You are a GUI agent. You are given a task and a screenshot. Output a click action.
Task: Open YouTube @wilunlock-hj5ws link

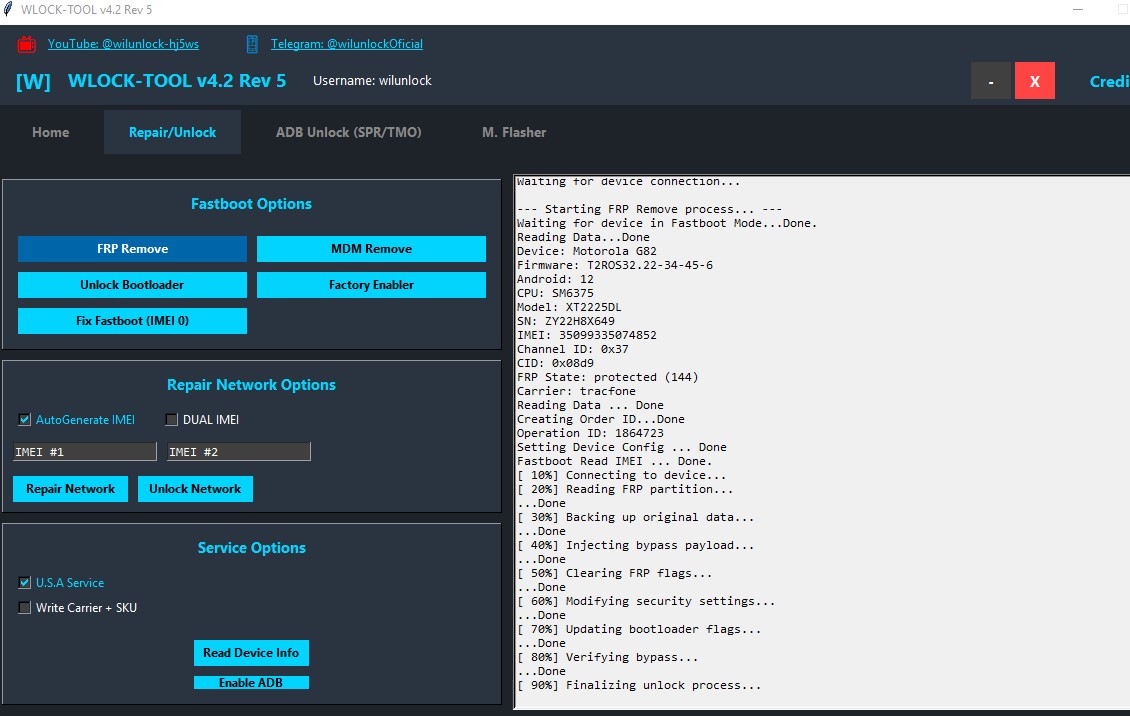click(123, 44)
